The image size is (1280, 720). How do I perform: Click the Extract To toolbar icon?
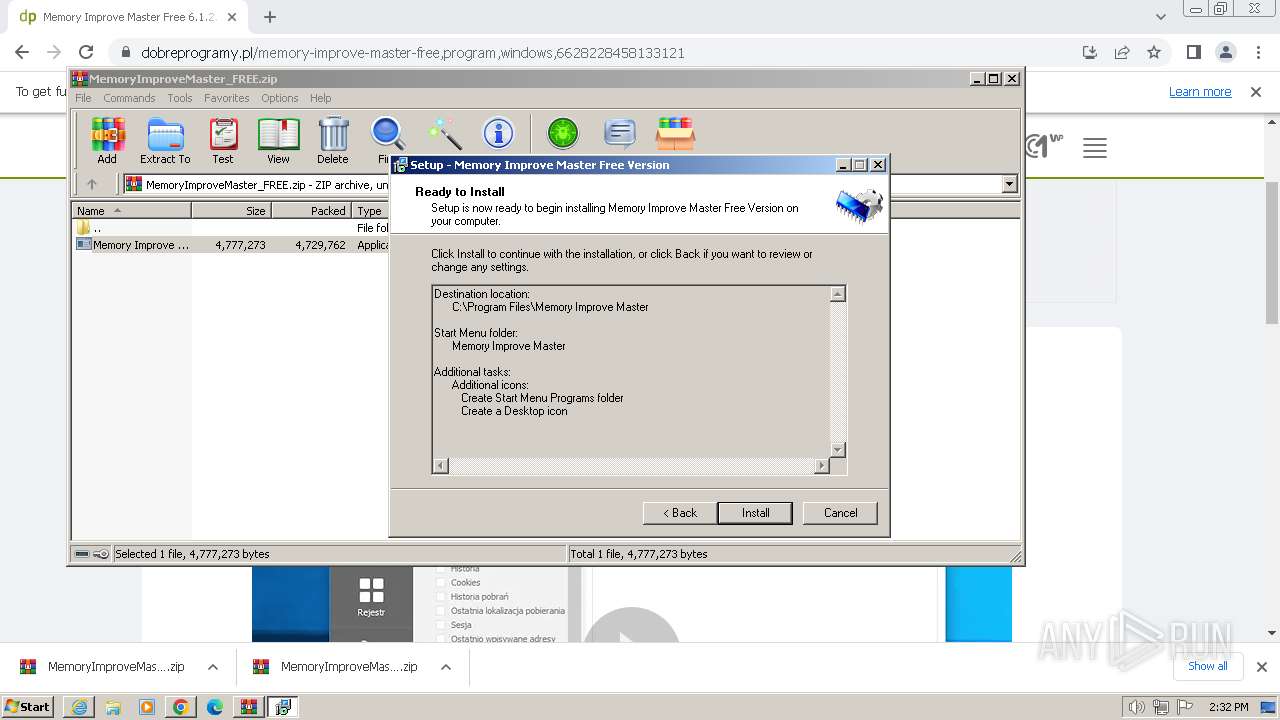coord(165,141)
